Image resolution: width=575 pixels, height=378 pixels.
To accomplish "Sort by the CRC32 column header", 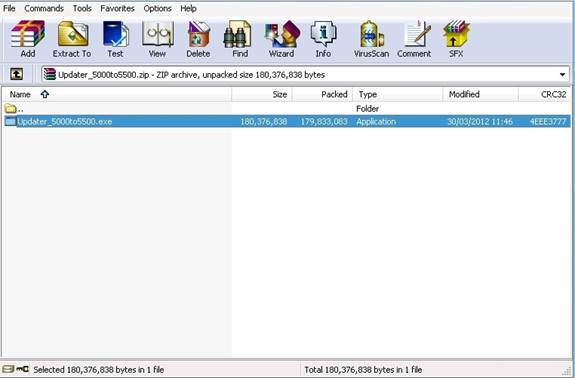I will pyautogui.click(x=545, y=94).
